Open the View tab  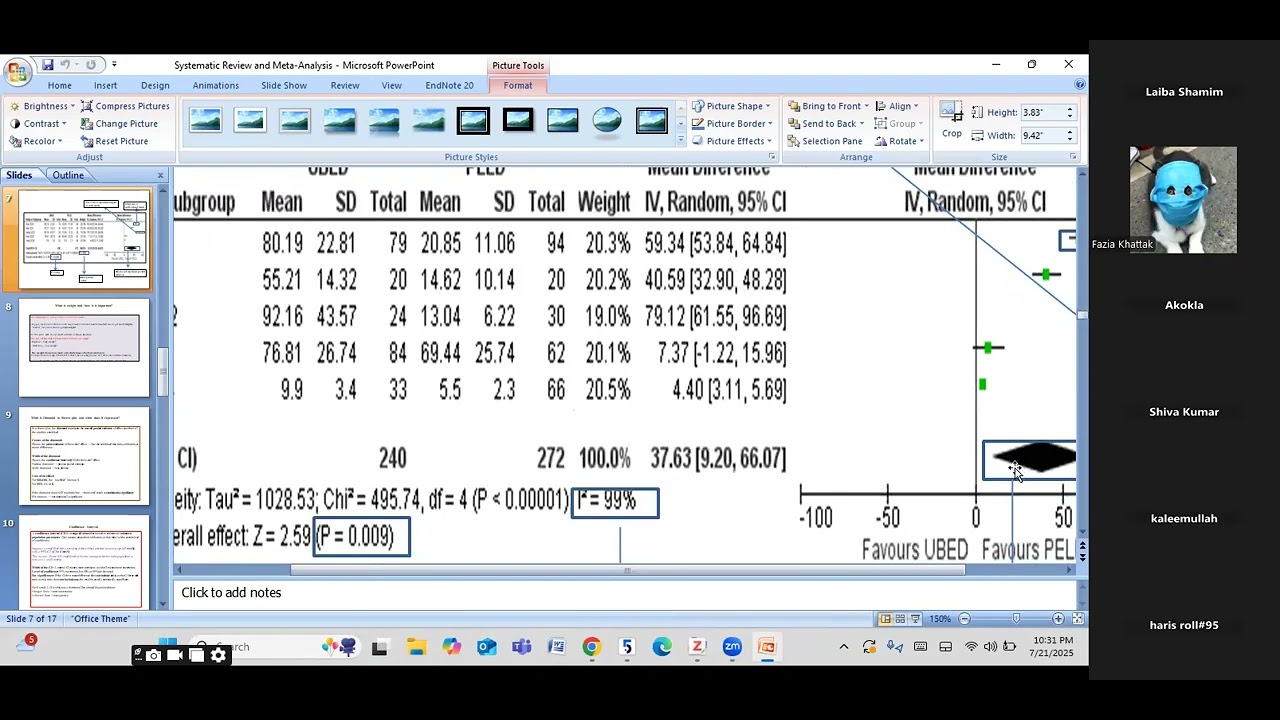[x=391, y=85]
